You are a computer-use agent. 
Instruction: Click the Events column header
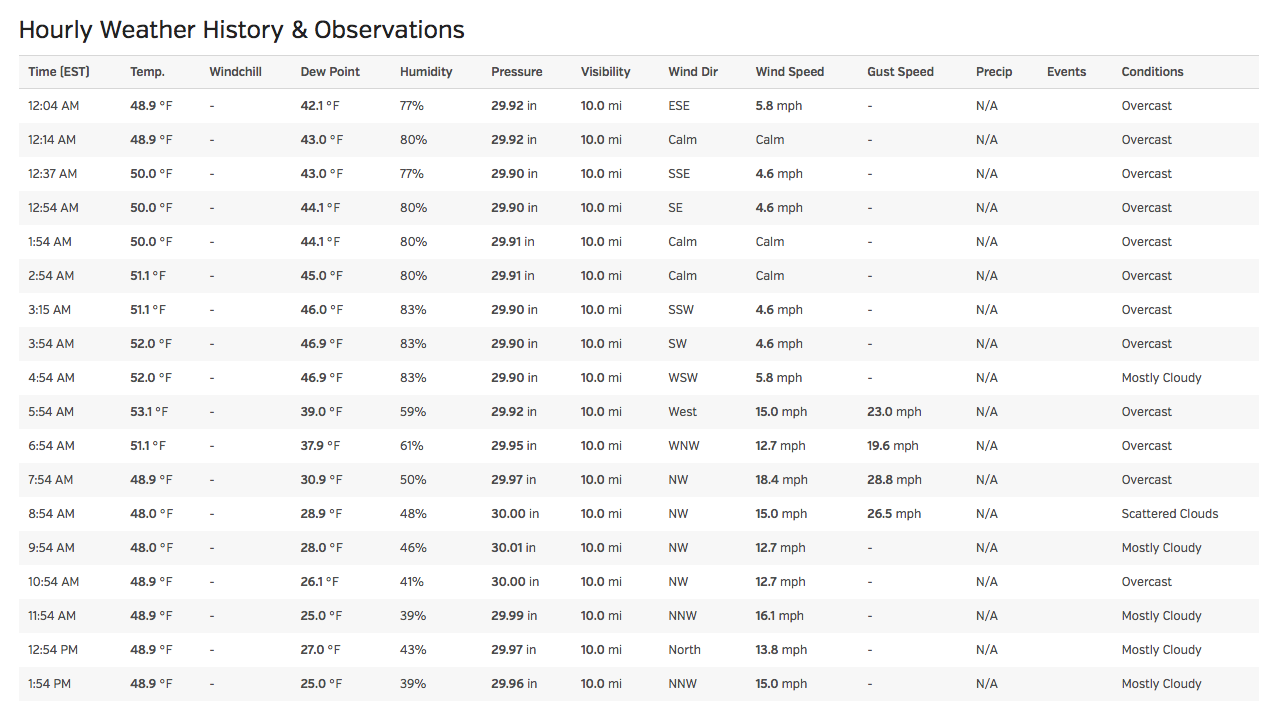(1067, 72)
